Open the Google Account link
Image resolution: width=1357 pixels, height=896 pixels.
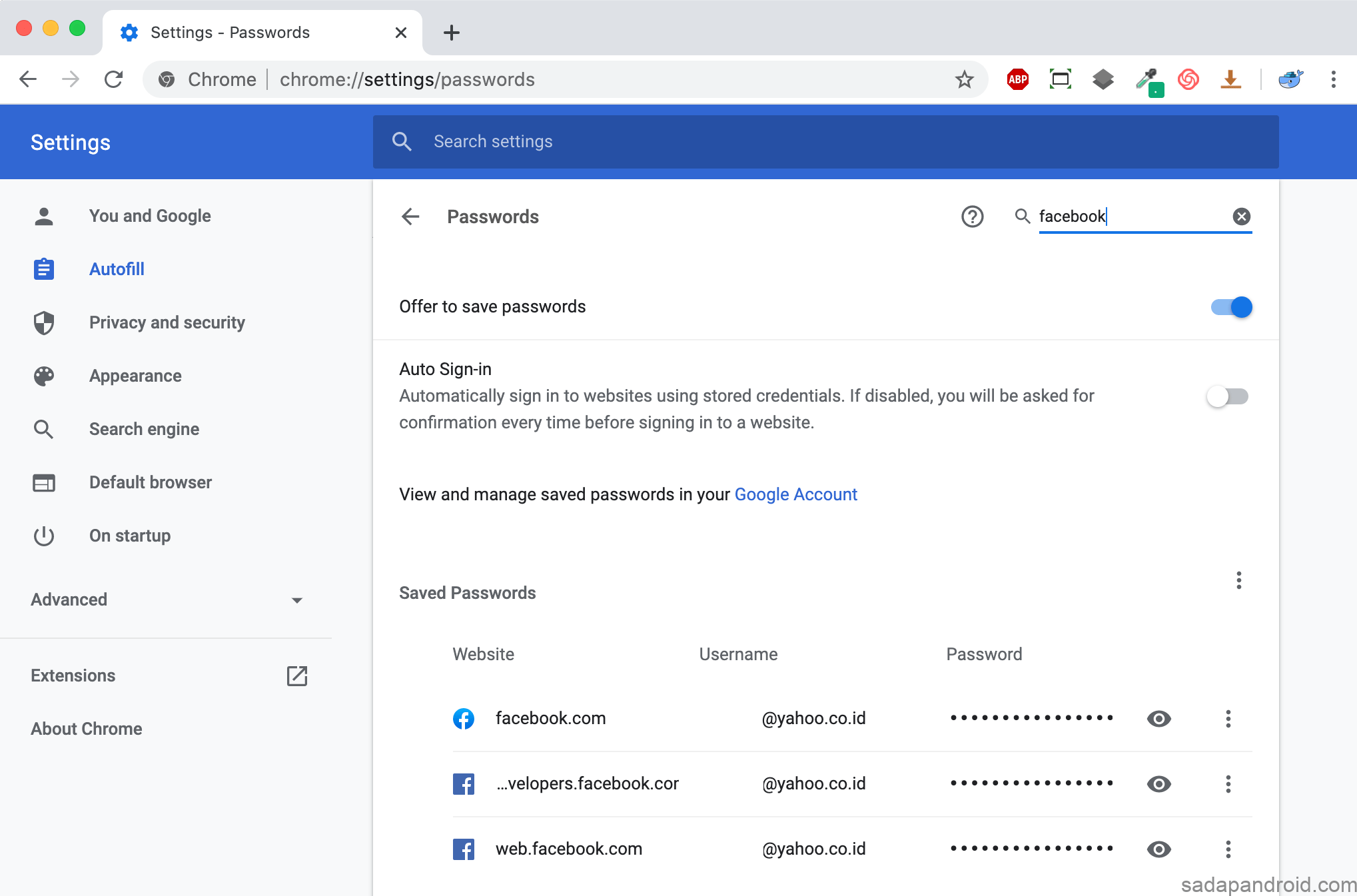[795, 494]
